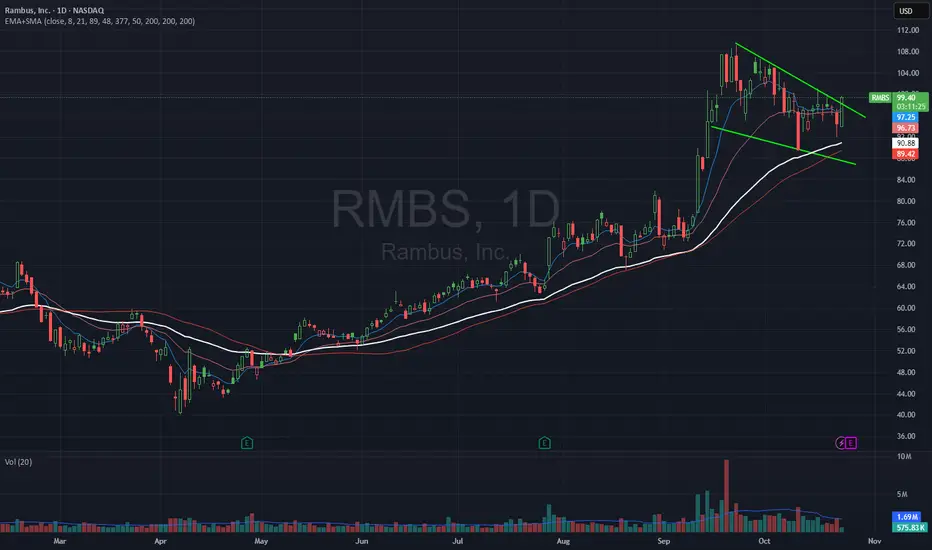Click the white 90.88 moving average label

pos(905,143)
